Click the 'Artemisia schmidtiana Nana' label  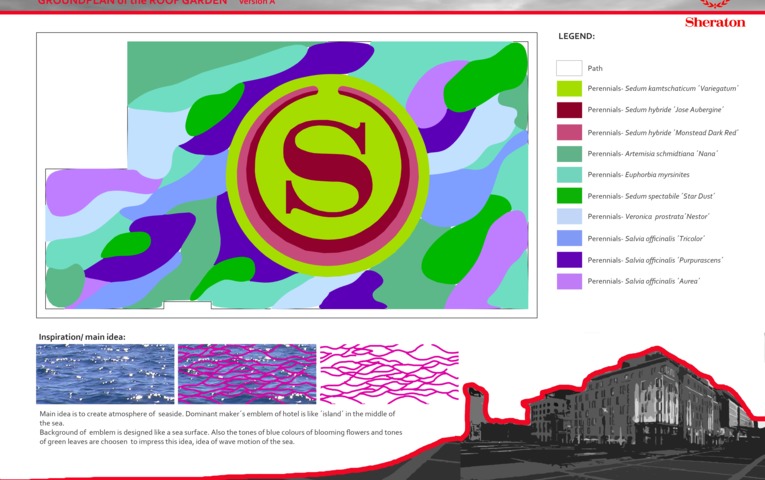[x=652, y=154]
